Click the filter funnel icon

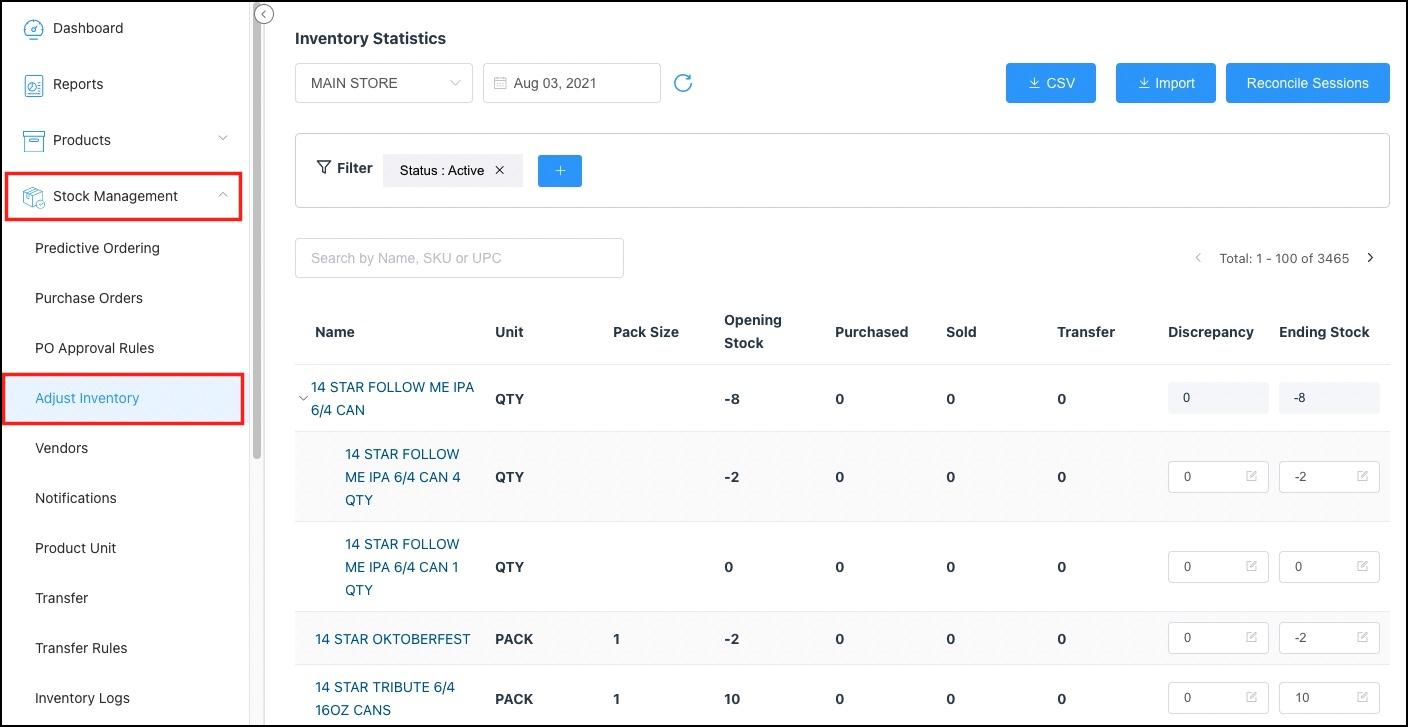click(323, 167)
